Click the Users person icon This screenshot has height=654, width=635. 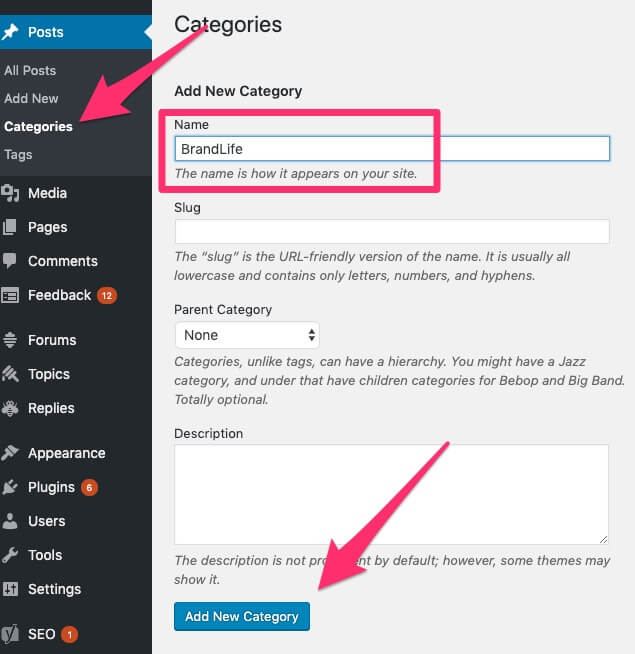(x=10, y=521)
